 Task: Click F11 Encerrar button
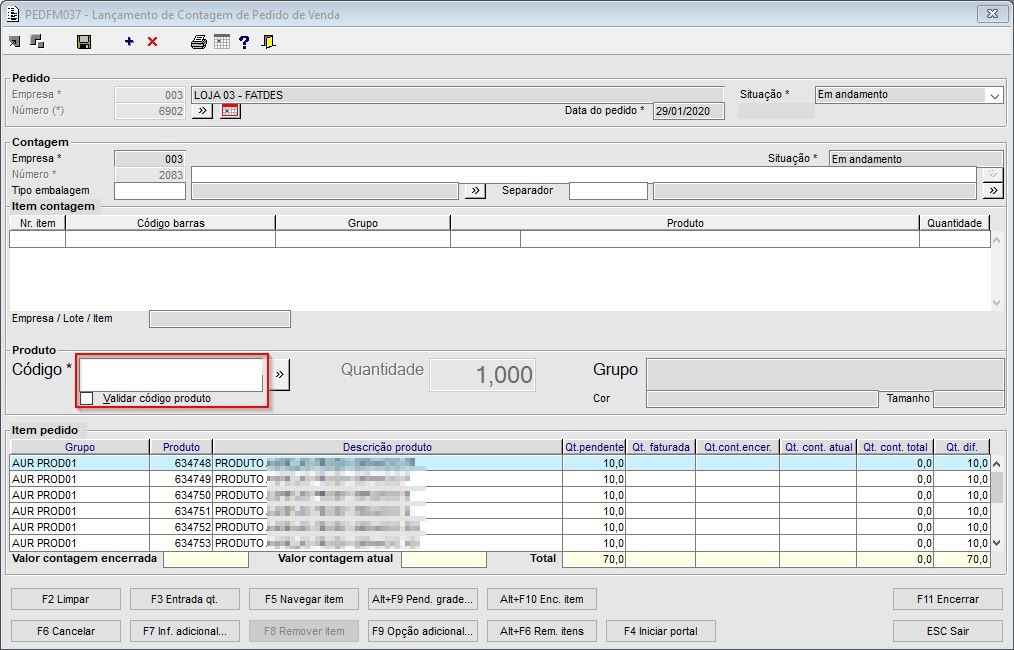(947, 599)
